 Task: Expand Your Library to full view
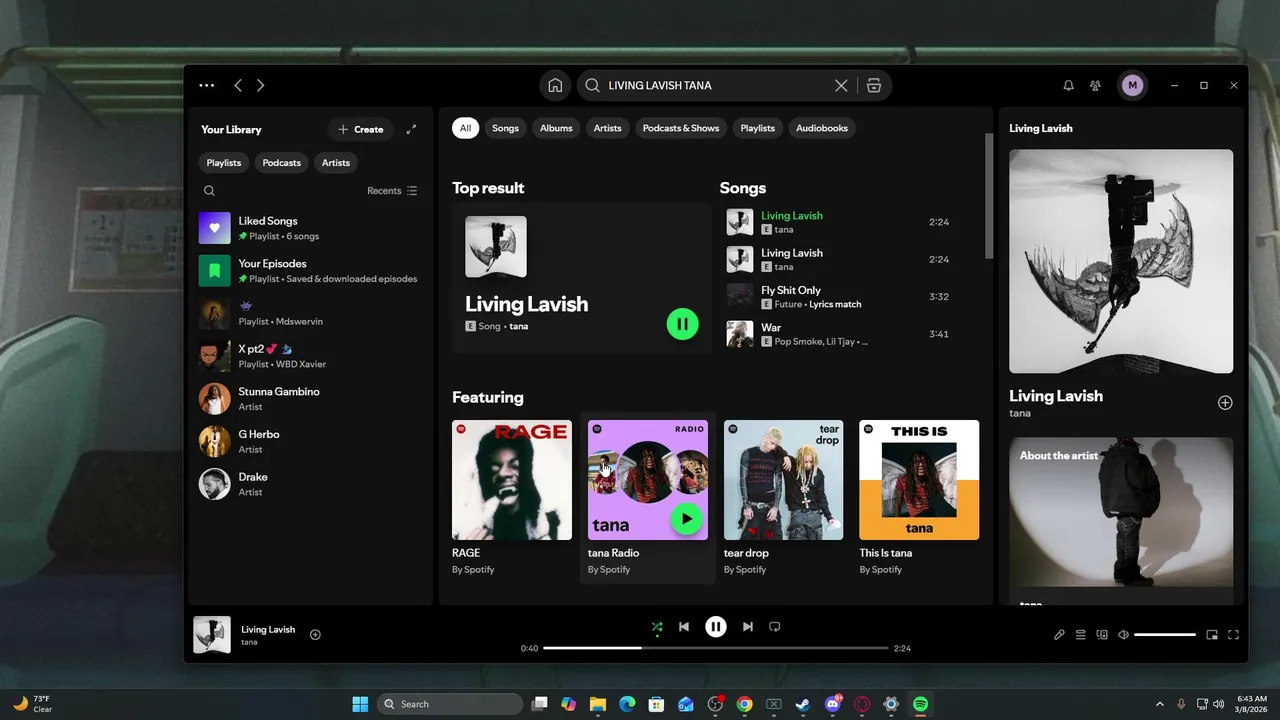click(x=411, y=129)
